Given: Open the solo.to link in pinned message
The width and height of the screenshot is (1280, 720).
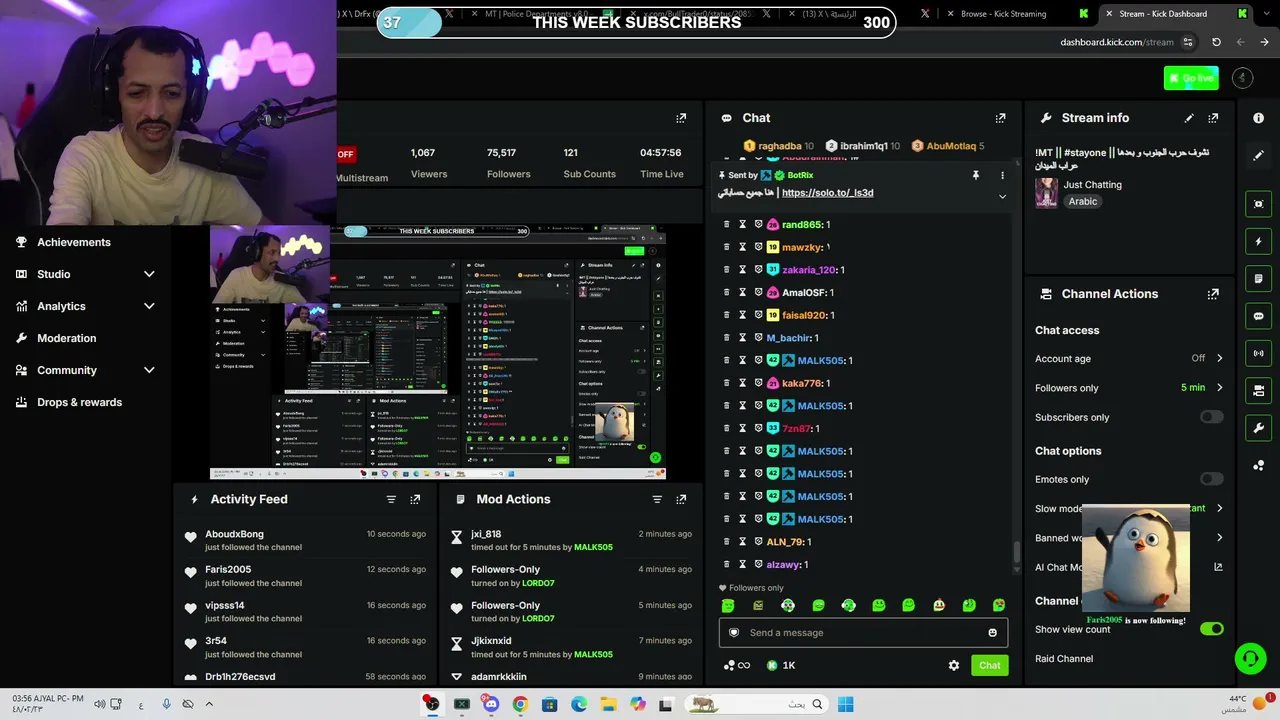Looking at the screenshot, I should (827, 193).
